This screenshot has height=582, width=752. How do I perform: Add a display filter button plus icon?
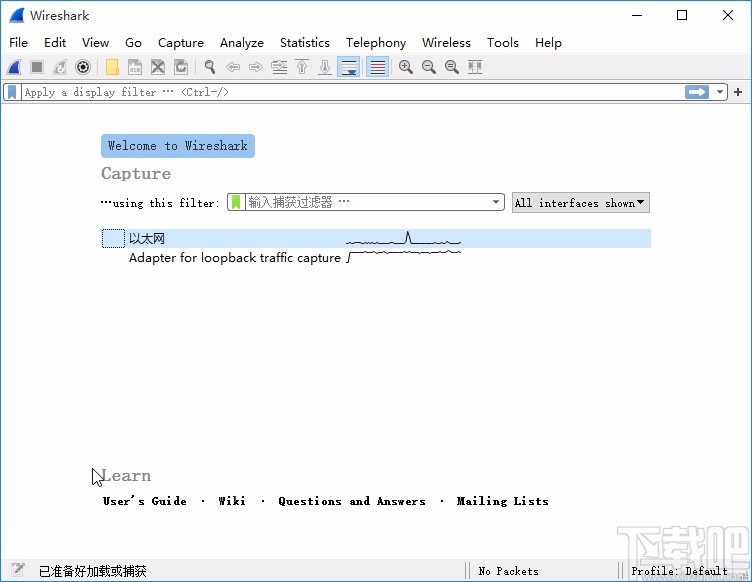[x=738, y=92]
